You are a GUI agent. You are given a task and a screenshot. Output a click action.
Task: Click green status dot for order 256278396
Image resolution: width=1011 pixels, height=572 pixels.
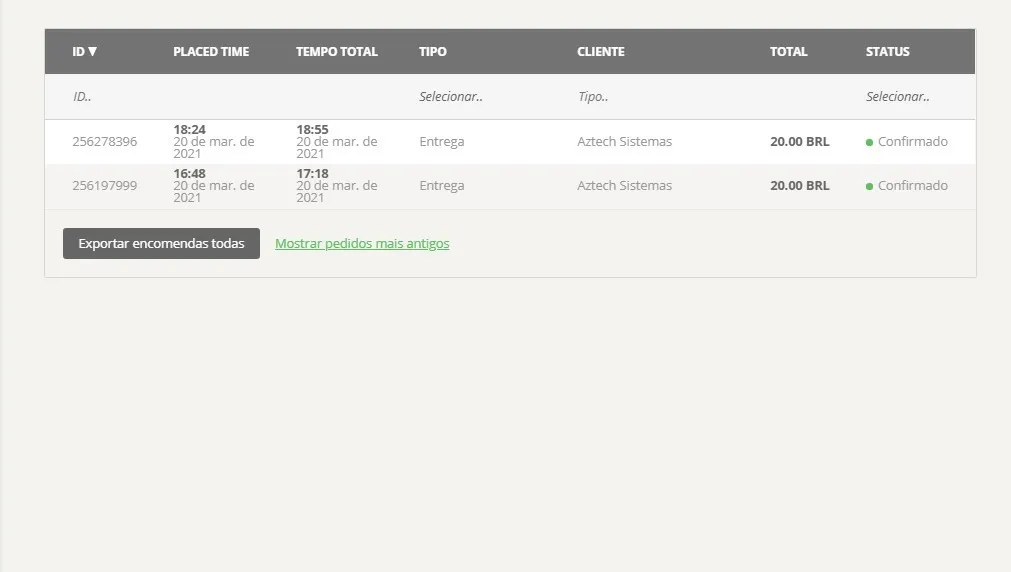pyautogui.click(x=869, y=143)
